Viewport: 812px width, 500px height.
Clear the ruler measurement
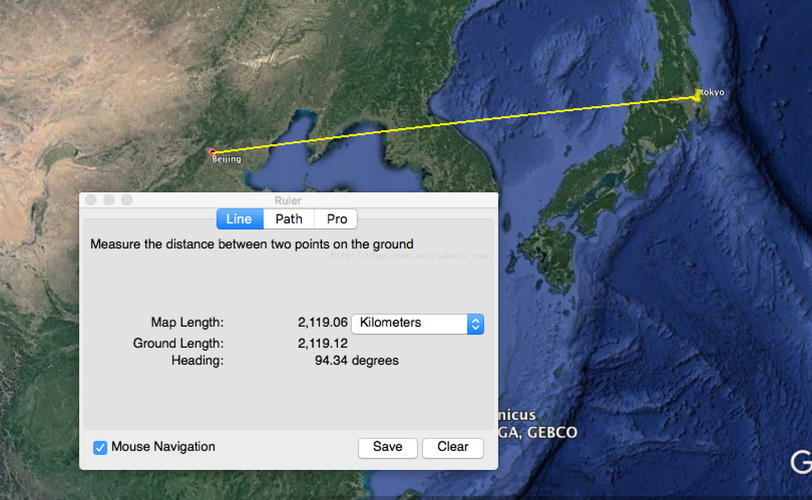click(453, 447)
